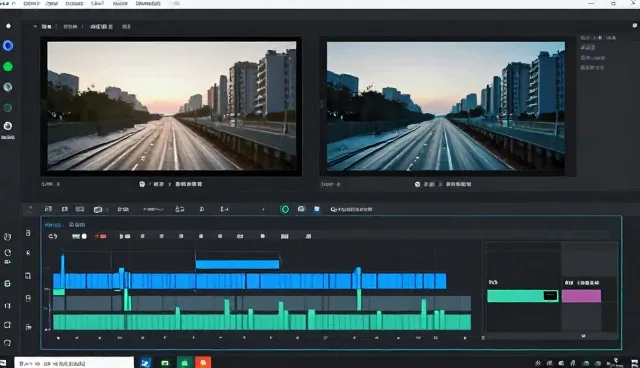The height and width of the screenshot is (368, 640).
Task: Select the left warm-toned source preview
Action: click(171, 106)
